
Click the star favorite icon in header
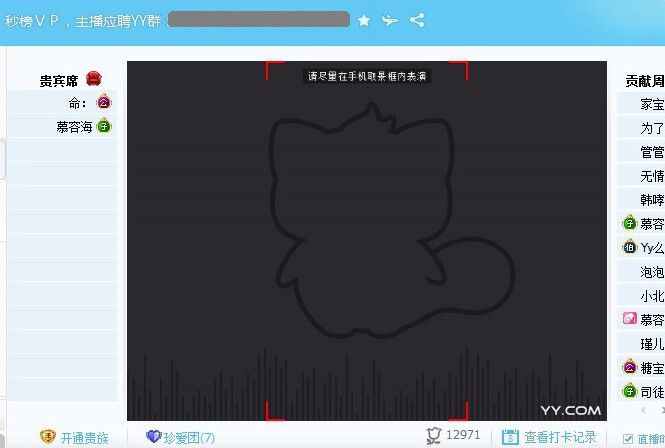coord(364,20)
